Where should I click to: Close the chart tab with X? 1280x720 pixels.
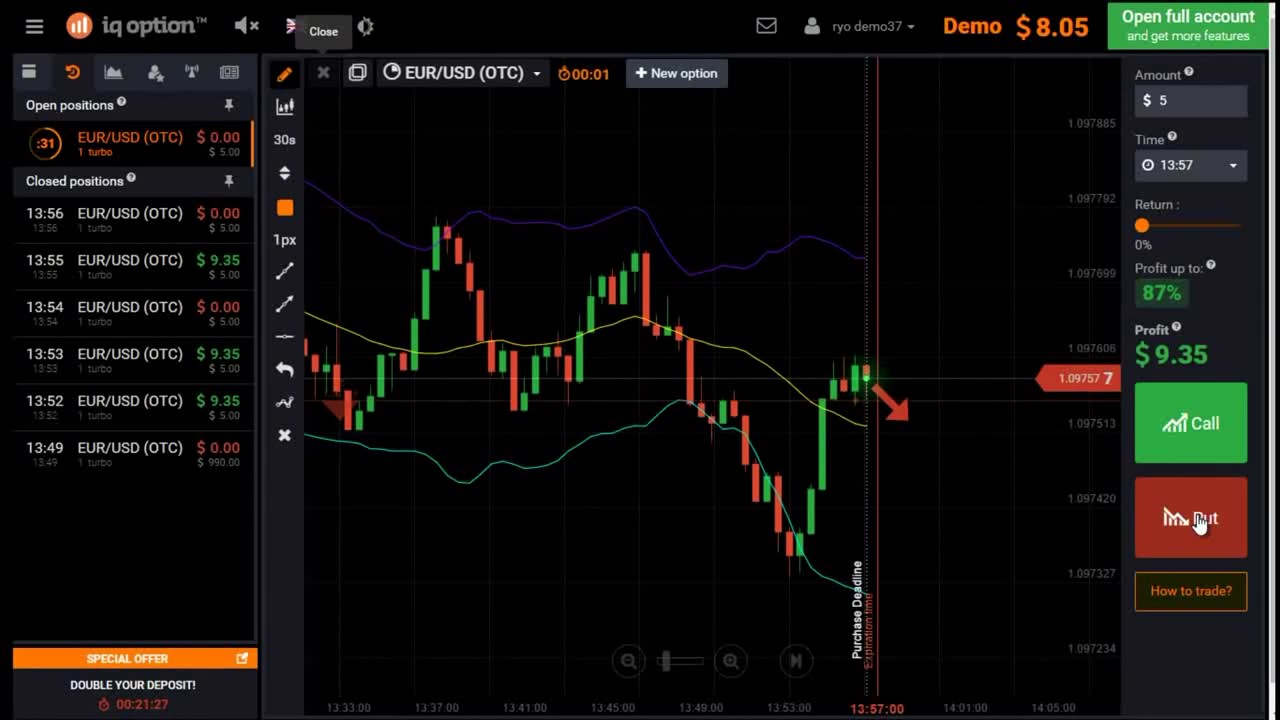[x=323, y=72]
